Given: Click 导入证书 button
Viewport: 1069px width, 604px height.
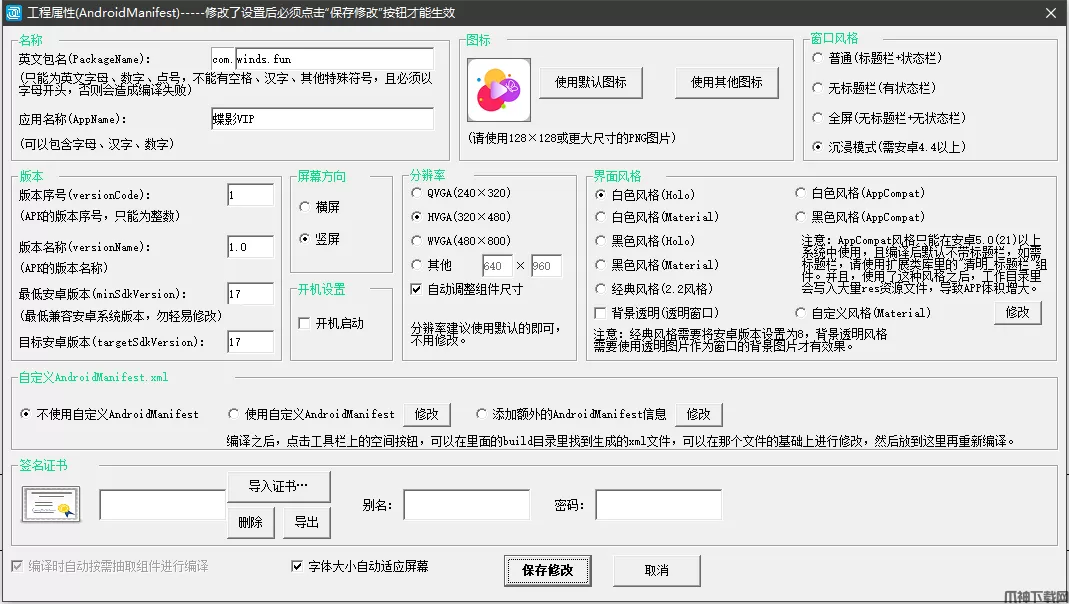Looking at the screenshot, I should click(x=278, y=487).
